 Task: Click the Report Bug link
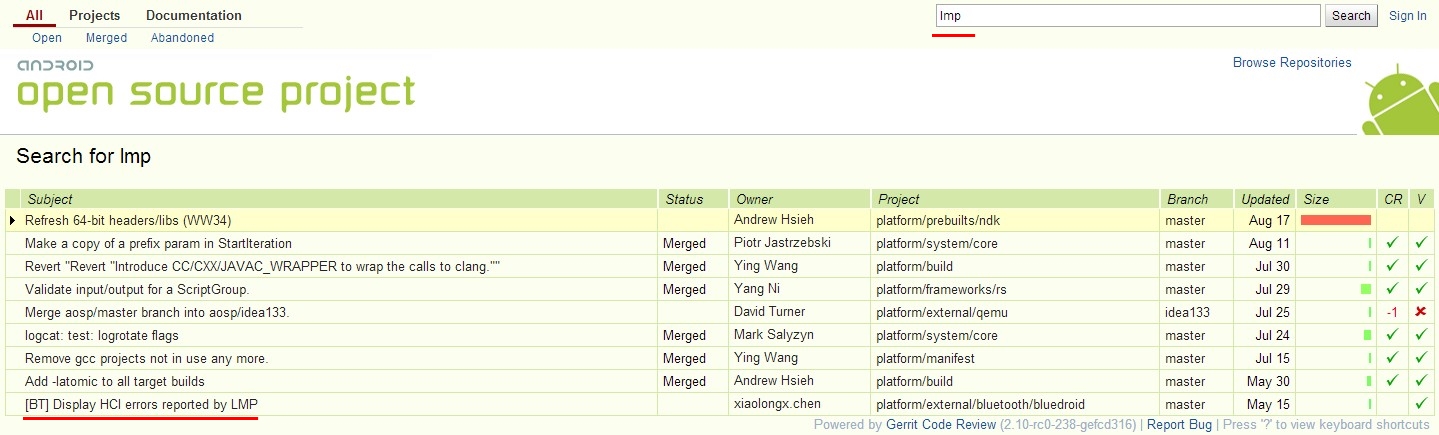(1179, 425)
